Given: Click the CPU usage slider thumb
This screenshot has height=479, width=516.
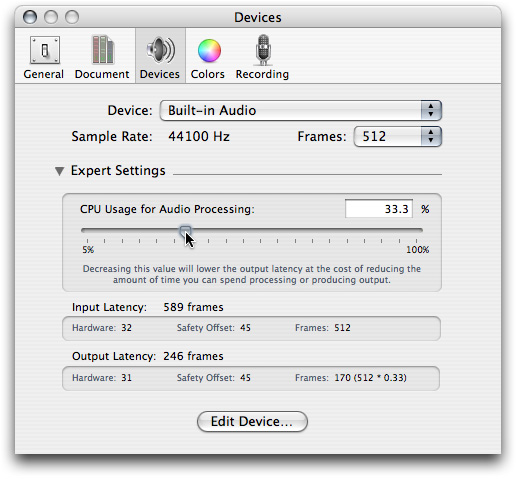Looking at the screenshot, I should click(x=185, y=231).
